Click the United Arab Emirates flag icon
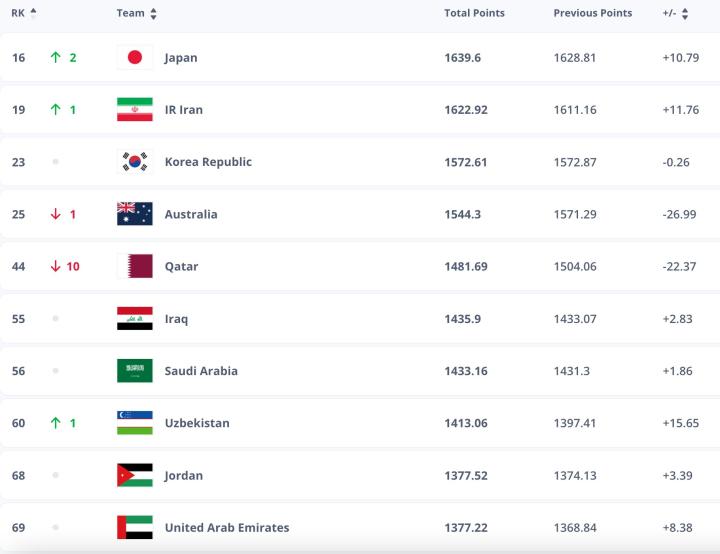Image resolution: width=720 pixels, height=554 pixels. (134, 527)
